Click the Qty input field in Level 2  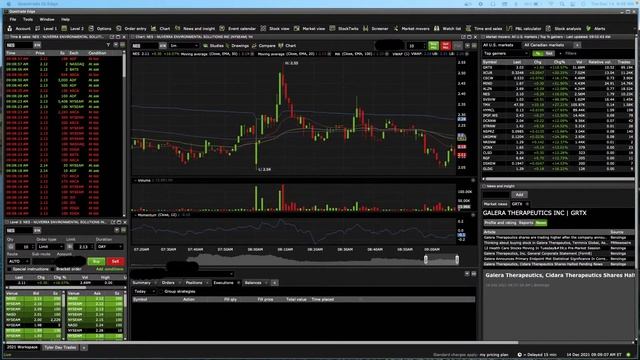25,247
